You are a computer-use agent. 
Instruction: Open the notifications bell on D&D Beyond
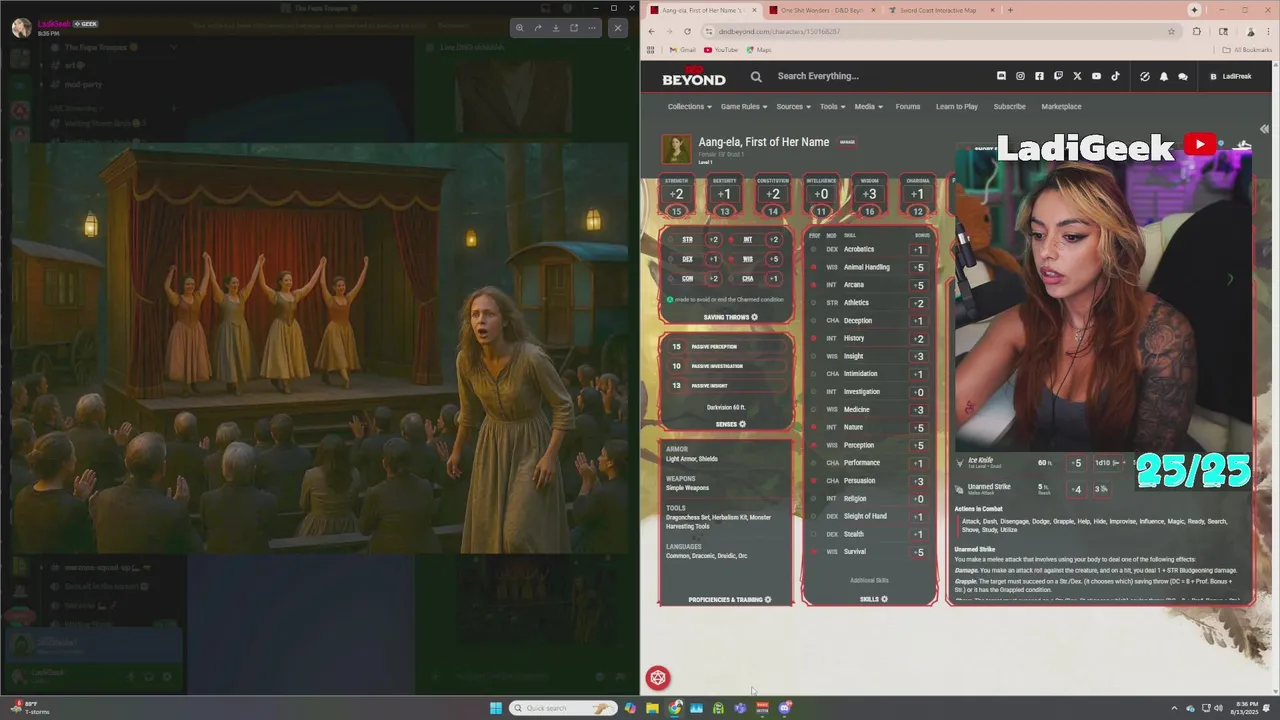(x=1164, y=76)
